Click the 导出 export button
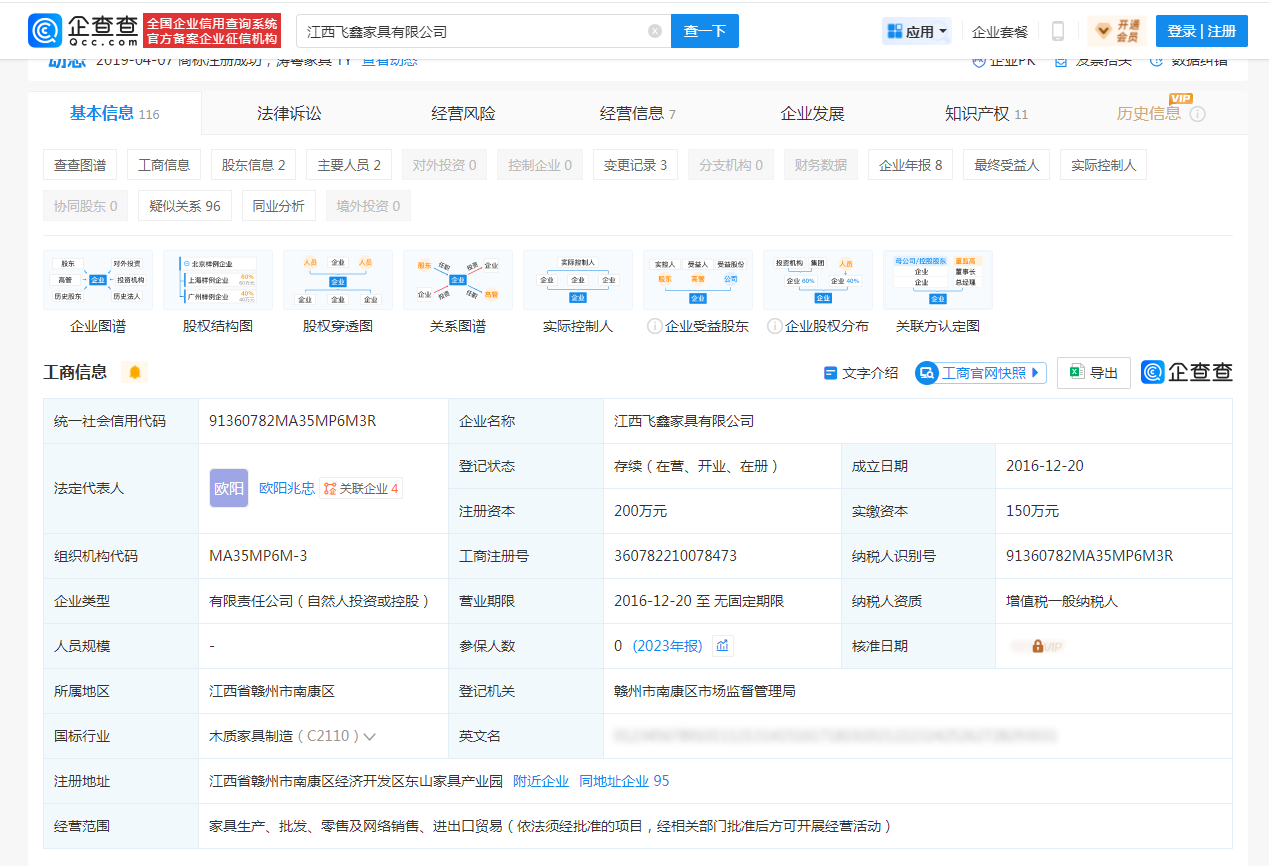 pyautogui.click(x=1094, y=372)
